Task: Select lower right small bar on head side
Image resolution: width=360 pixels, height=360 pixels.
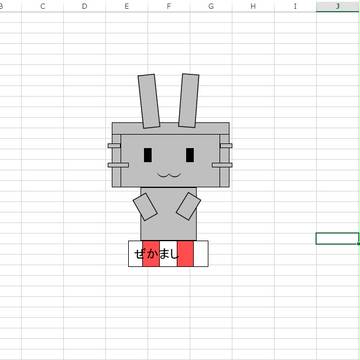Action: click(x=222, y=165)
